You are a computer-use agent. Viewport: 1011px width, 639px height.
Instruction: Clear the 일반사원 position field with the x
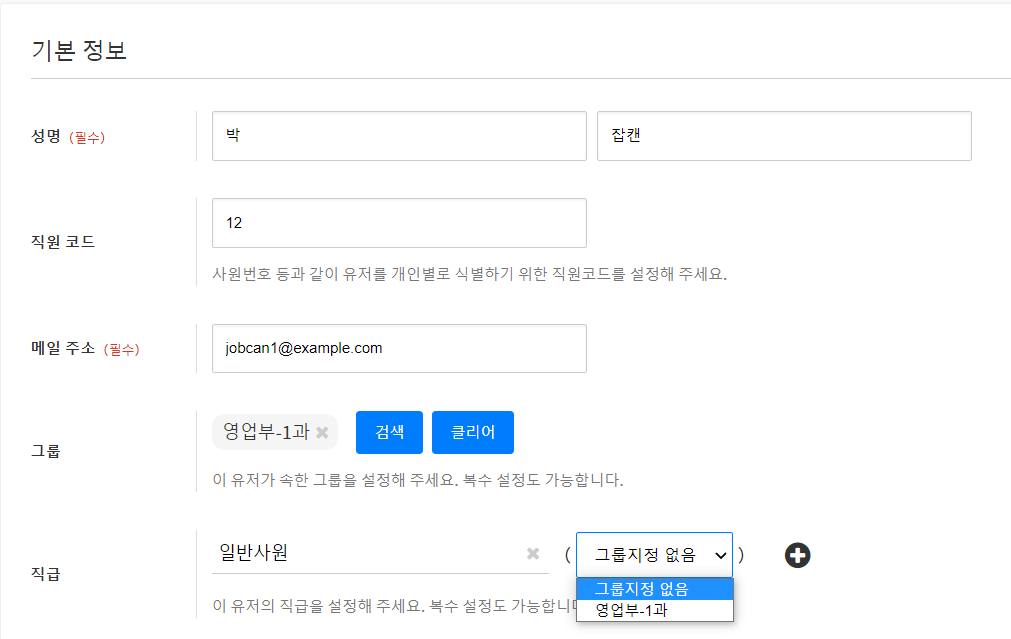point(533,554)
